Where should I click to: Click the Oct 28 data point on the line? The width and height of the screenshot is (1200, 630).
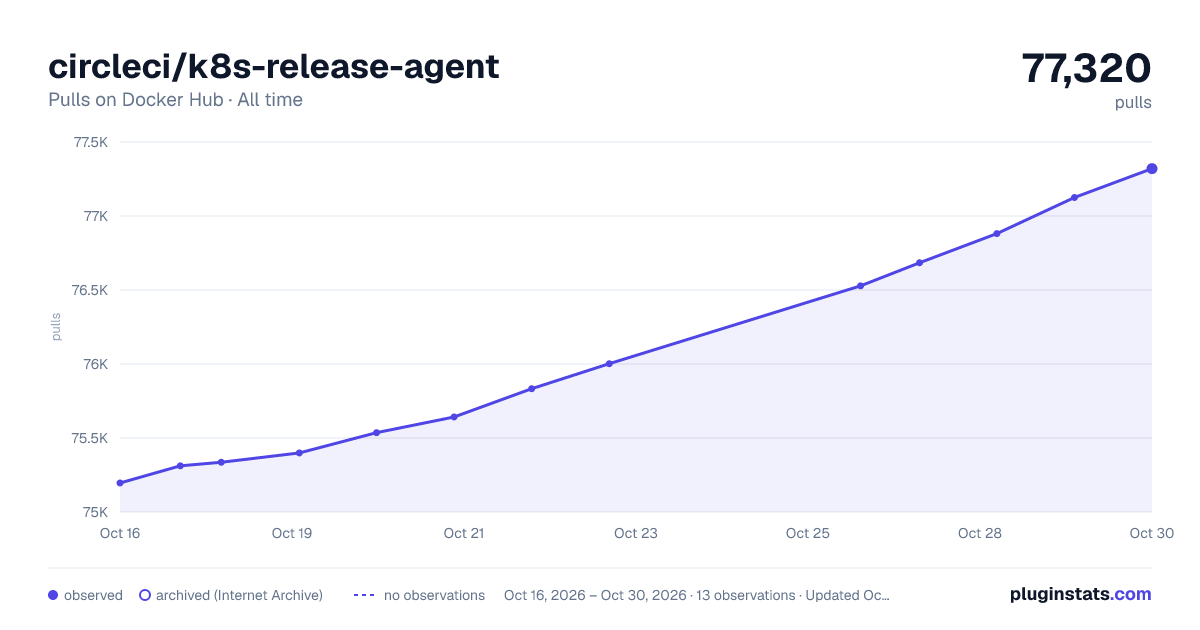[997, 234]
